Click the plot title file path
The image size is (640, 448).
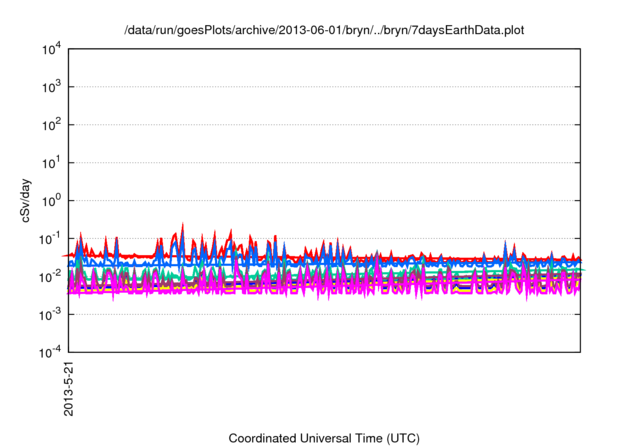coord(324,30)
